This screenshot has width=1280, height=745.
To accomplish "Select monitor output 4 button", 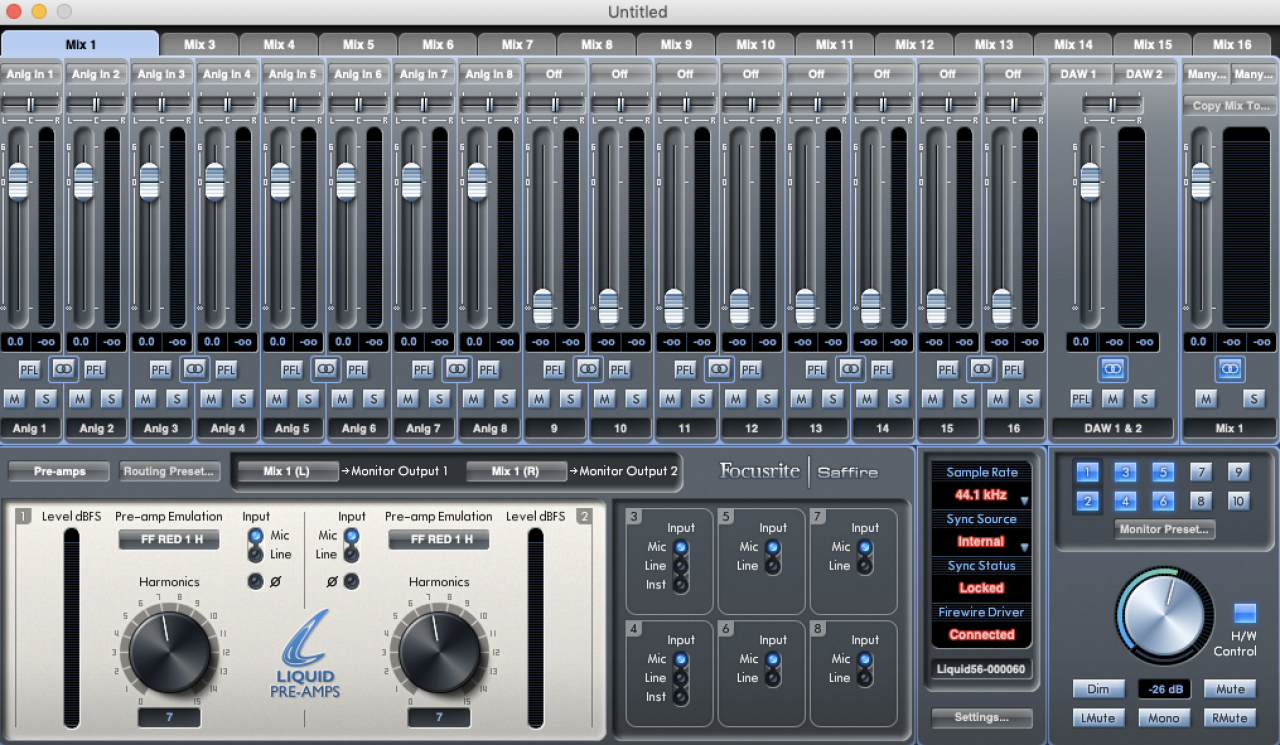I will (x=1125, y=501).
